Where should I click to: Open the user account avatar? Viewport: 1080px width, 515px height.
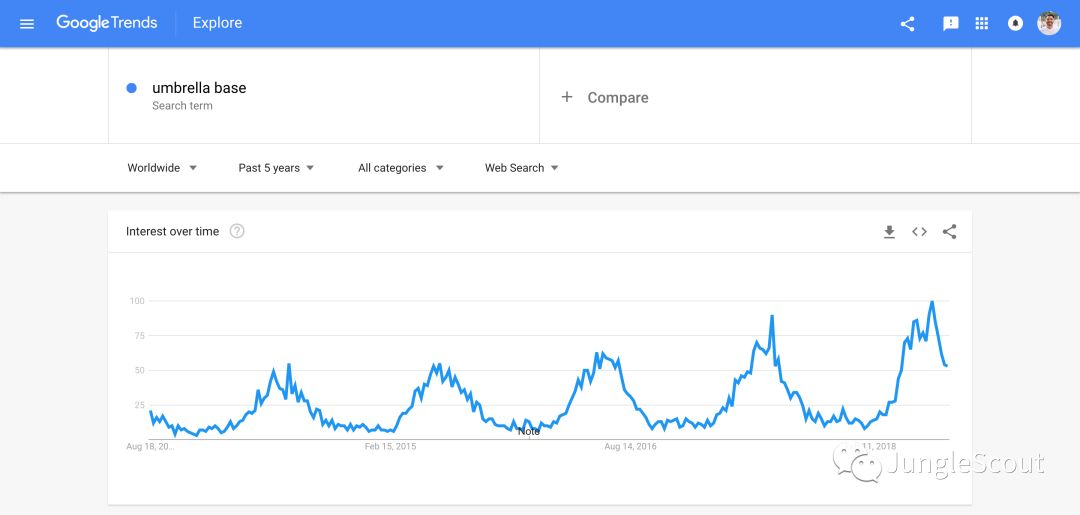point(1049,24)
